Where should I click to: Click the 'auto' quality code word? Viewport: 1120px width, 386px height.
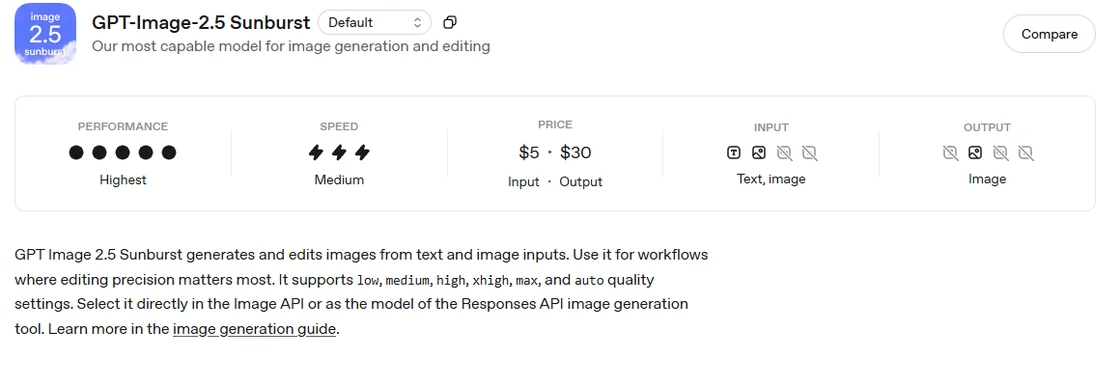[589, 279]
